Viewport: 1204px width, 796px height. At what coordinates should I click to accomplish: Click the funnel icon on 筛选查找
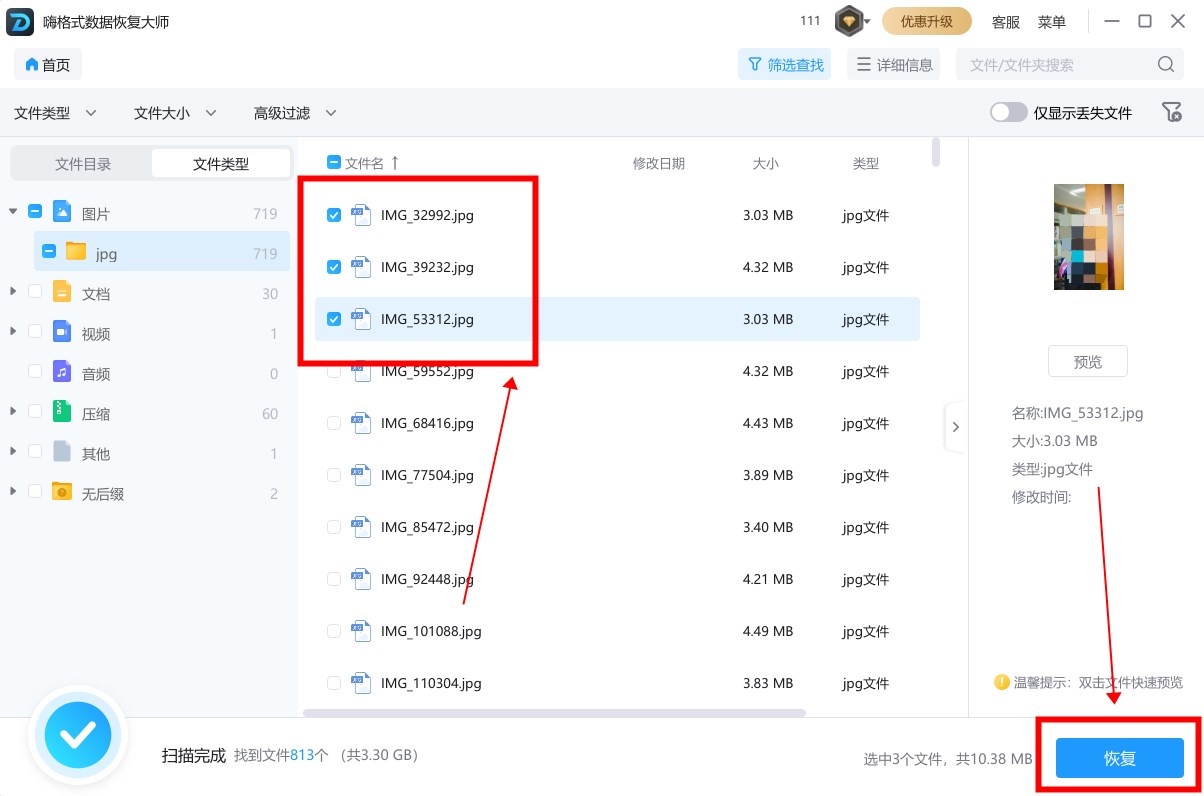tap(755, 65)
